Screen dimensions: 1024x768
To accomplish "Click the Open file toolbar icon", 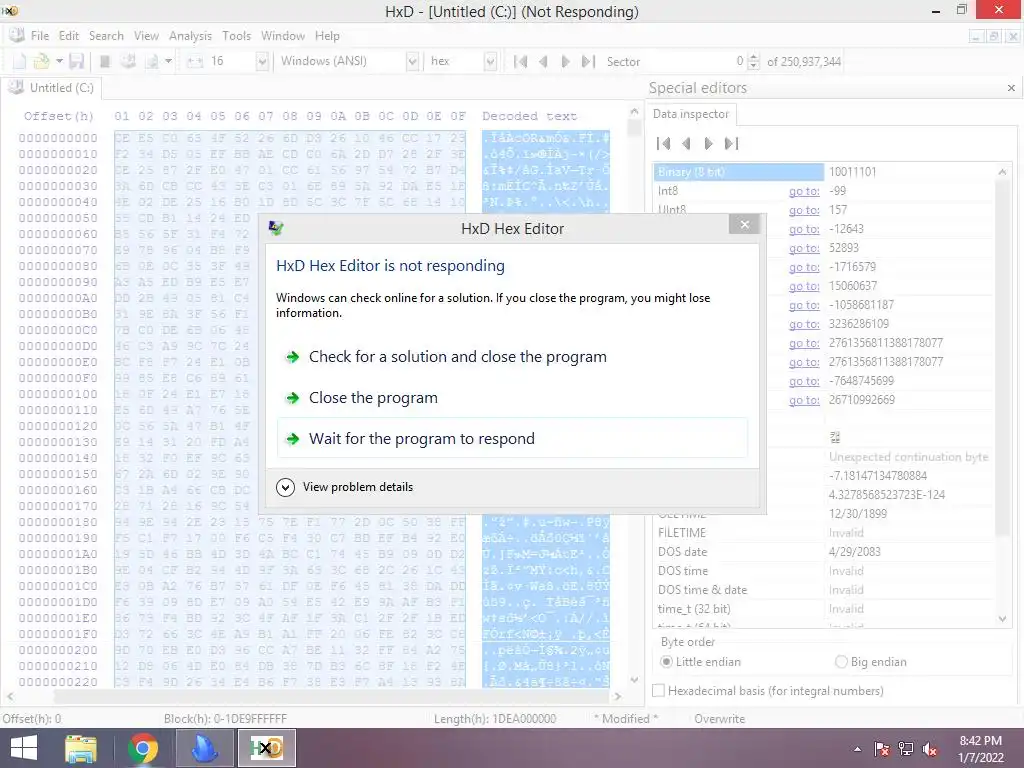I will coord(41,61).
